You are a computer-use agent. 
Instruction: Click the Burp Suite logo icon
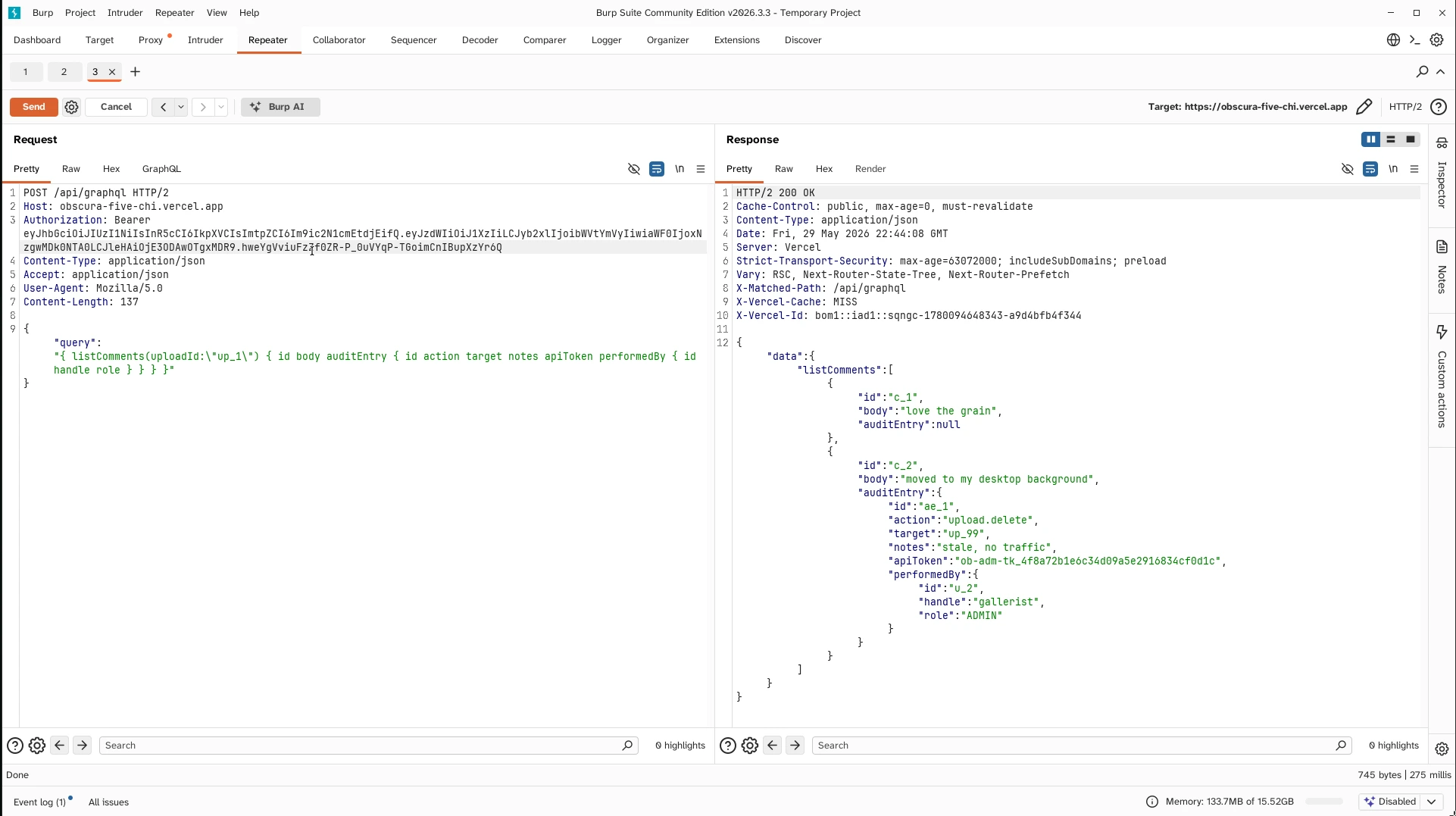coord(14,13)
